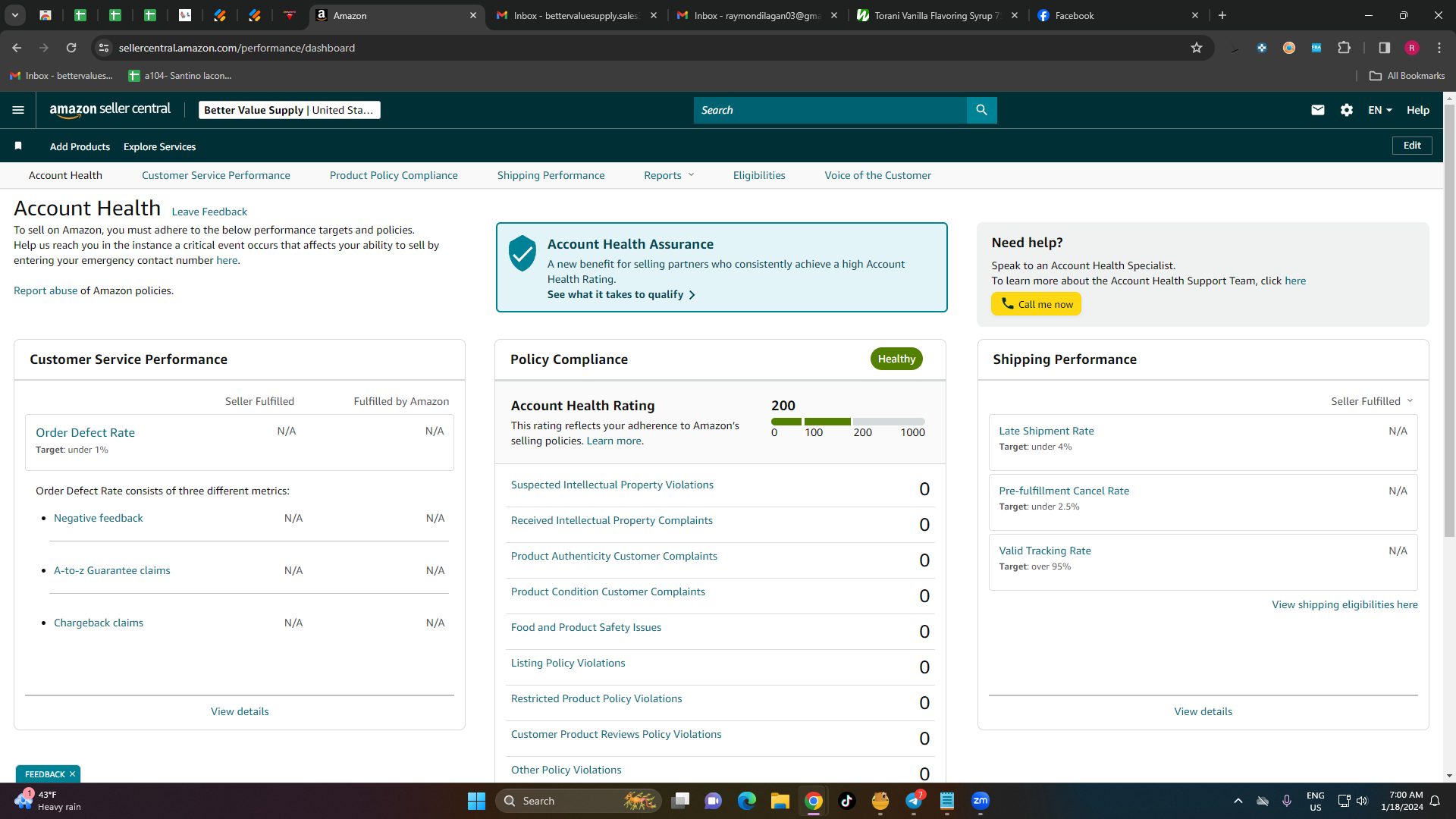Open the EN language dropdown
The height and width of the screenshot is (819, 1456).
1380,110
